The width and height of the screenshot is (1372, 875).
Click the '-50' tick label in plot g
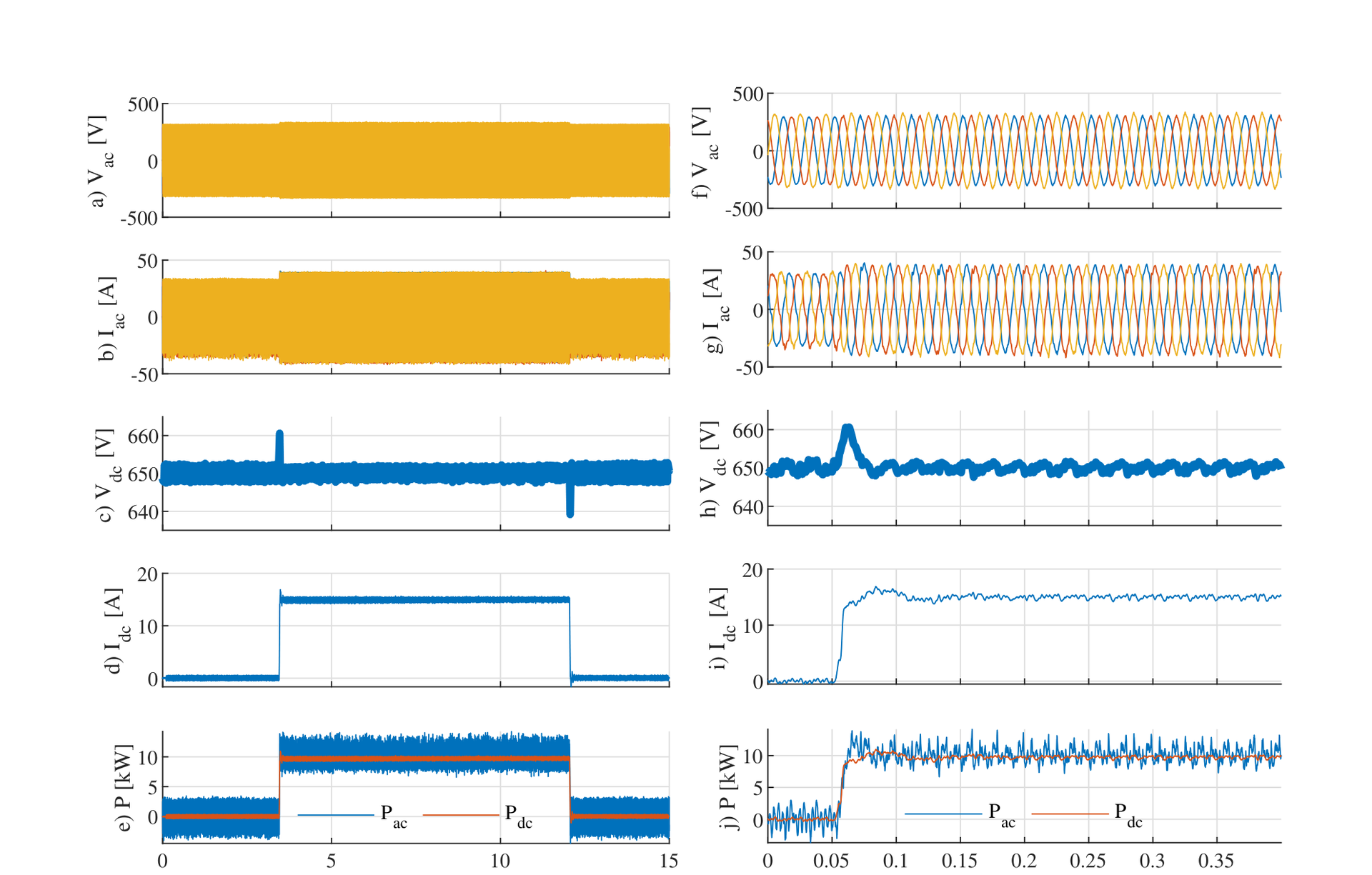(749, 368)
